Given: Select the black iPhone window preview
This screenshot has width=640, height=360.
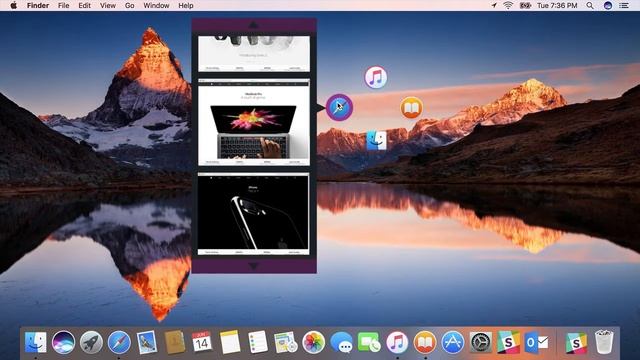Looking at the screenshot, I should click(x=254, y=214).
